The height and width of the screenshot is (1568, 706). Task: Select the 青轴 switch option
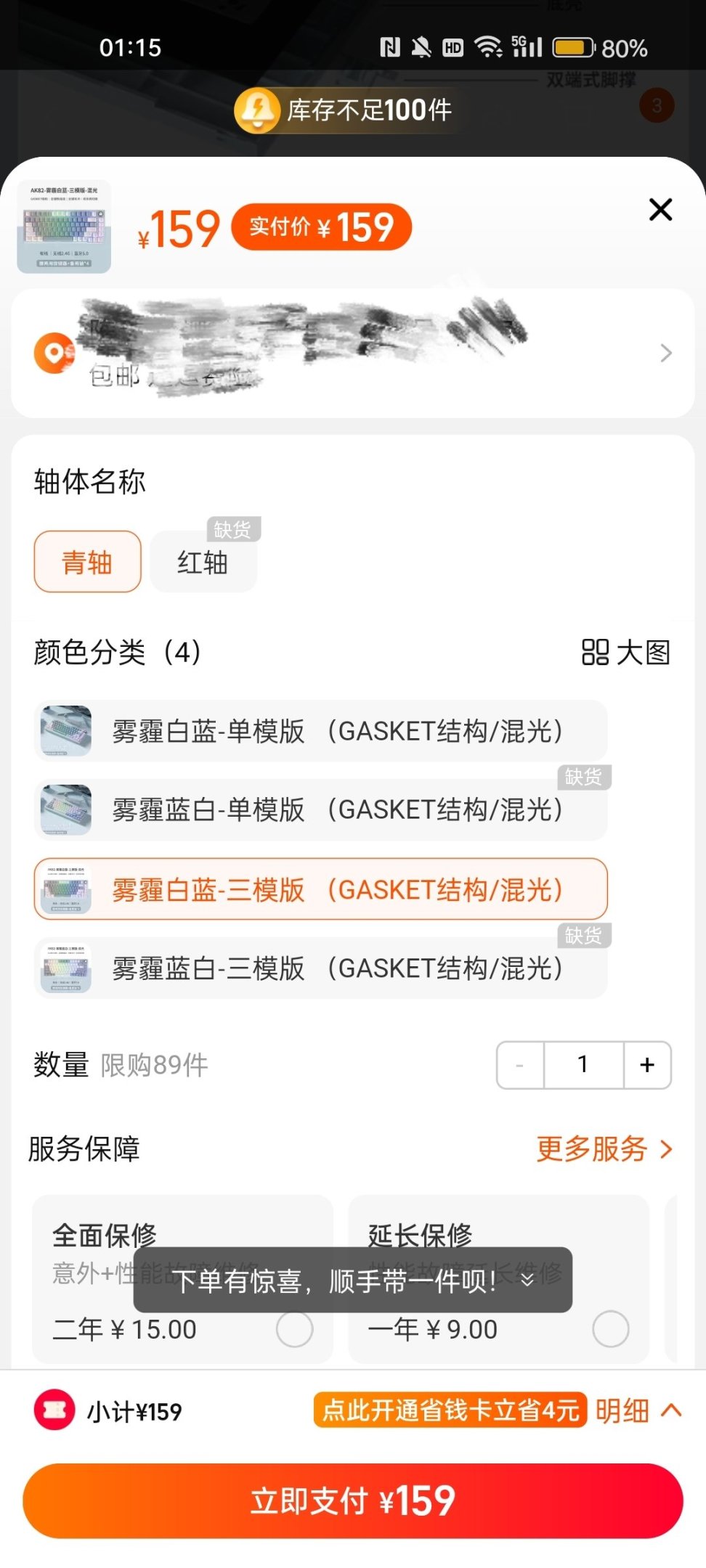[87, 563]
